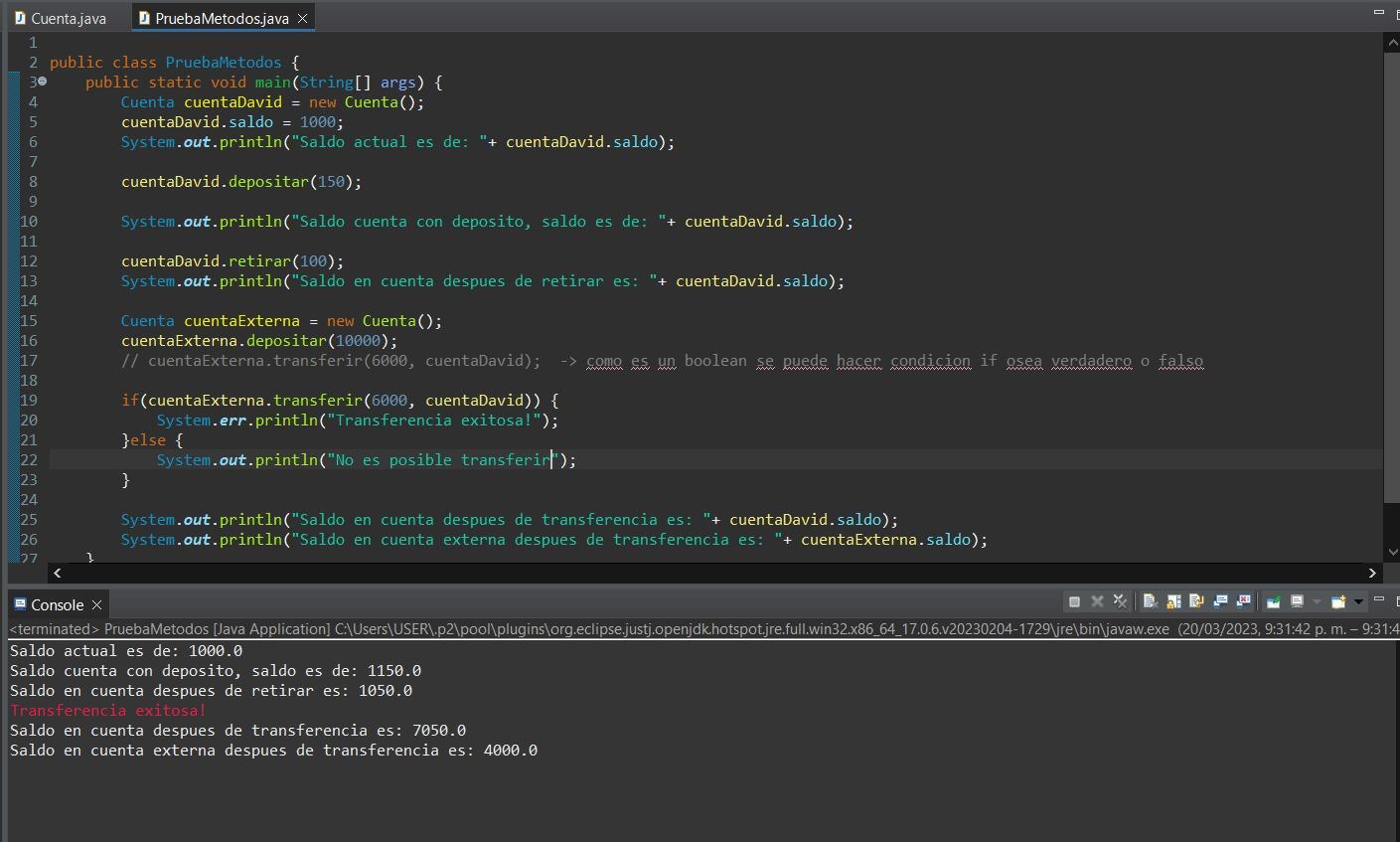This screenshot has height=842, width=1400.
Task: Remove the launch from Console
Action: 1097,601
